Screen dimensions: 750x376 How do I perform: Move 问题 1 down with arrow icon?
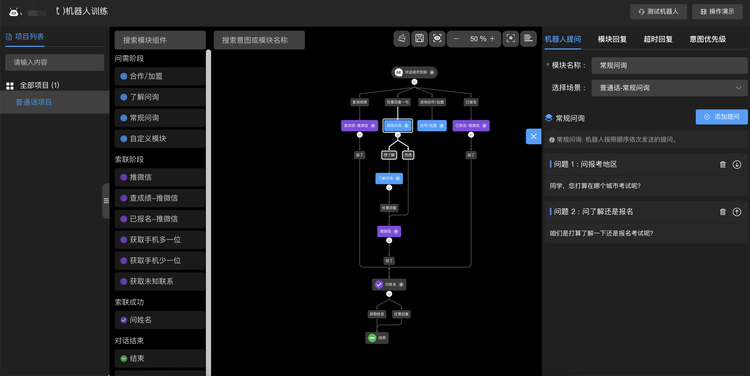[x=737, y=165]
